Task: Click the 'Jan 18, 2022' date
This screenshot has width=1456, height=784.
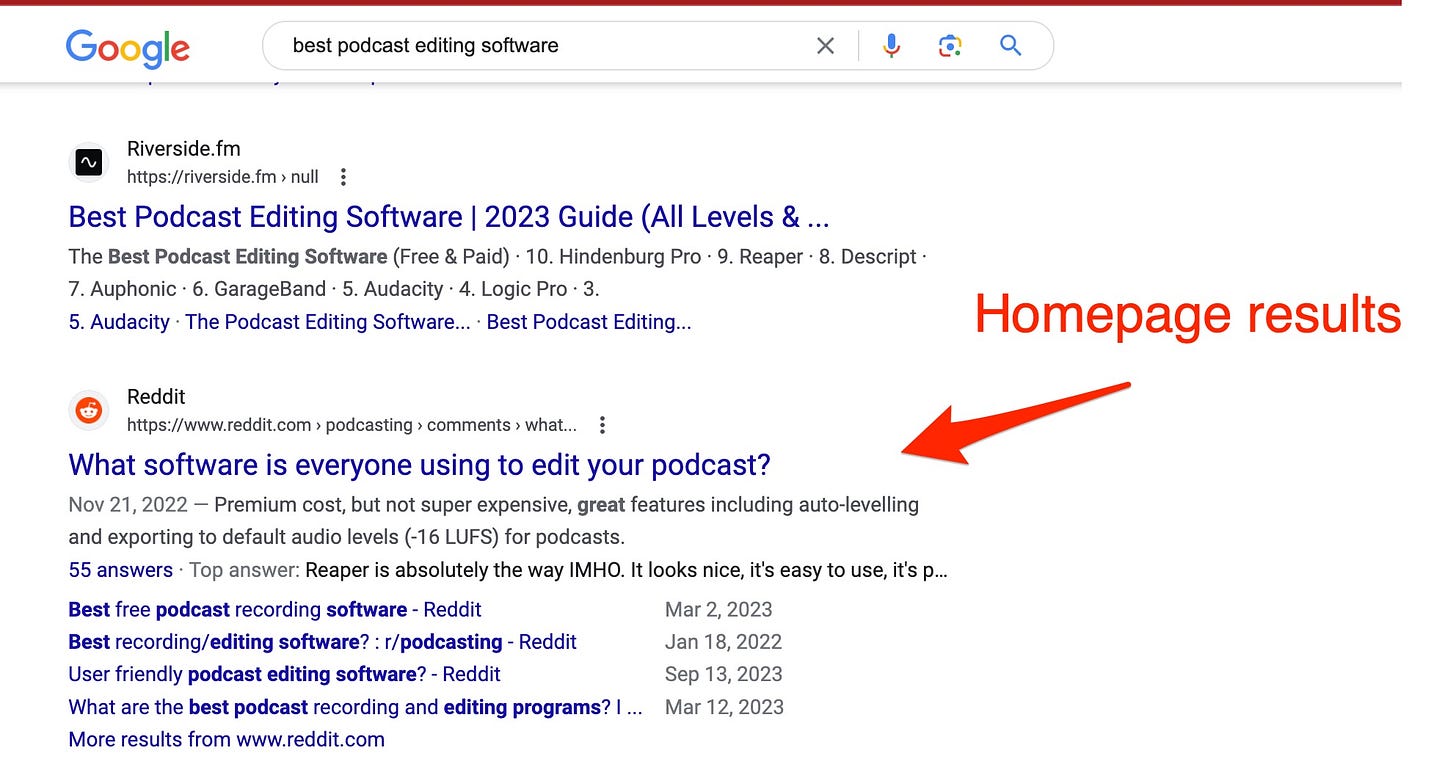Action: tap(723, 642)
